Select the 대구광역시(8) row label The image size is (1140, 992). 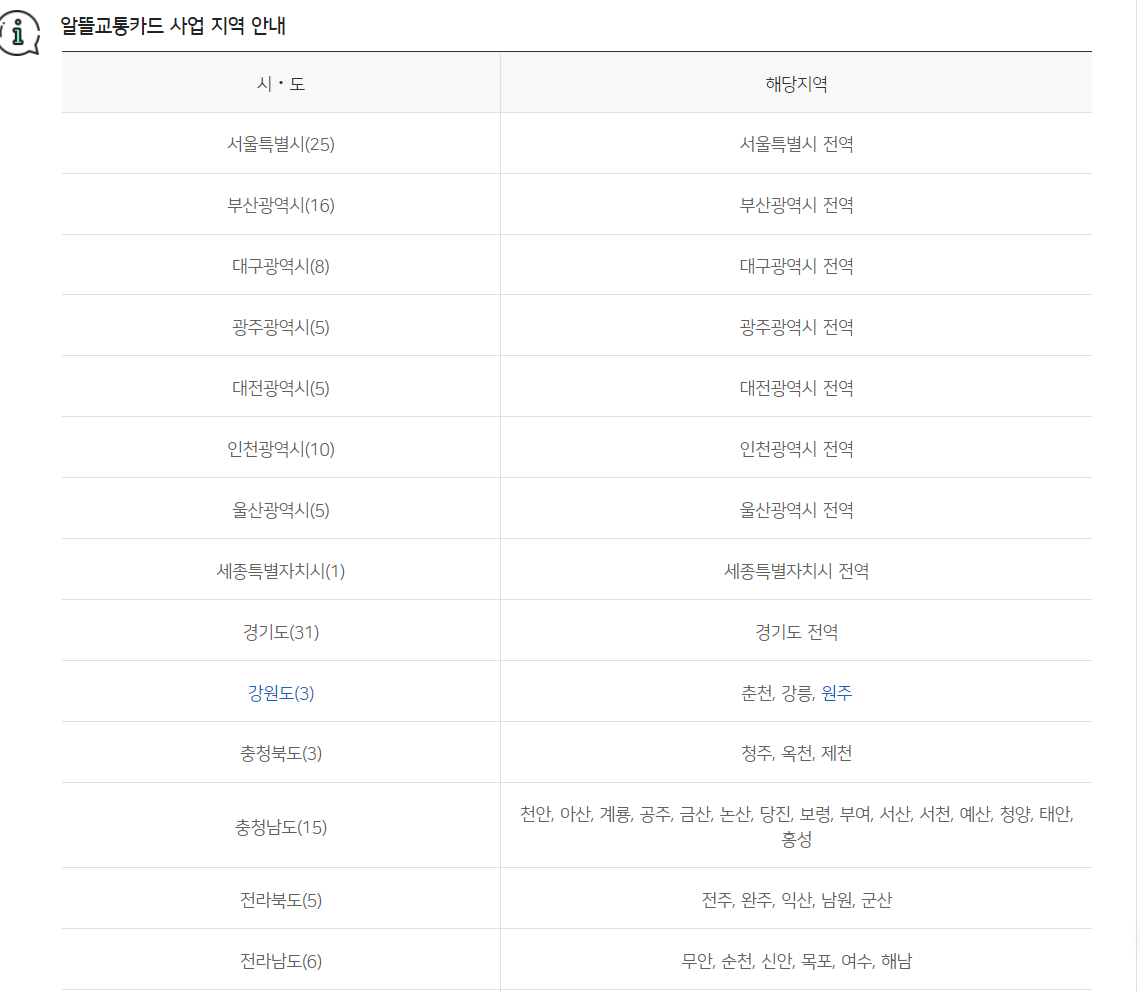click(x=282, y=264)
